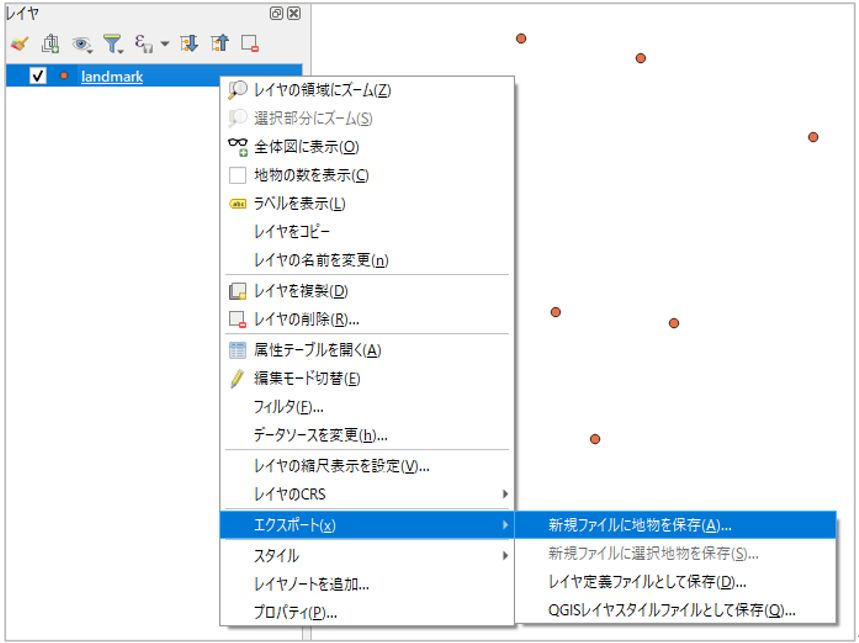Choose レイヤの名前を変更(n) entry
This screenshot has width=859, height=643.
[x=367, y=260]
